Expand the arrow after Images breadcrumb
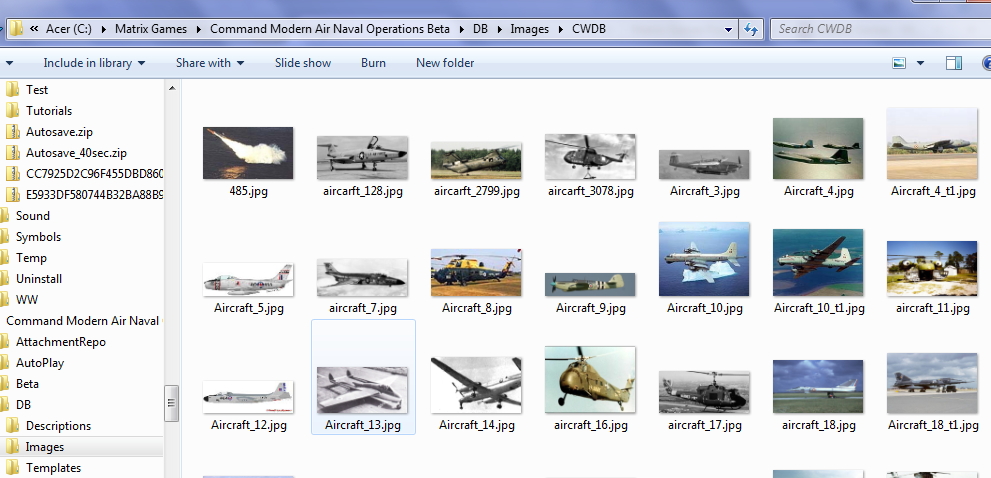 (x=561, y=29)
